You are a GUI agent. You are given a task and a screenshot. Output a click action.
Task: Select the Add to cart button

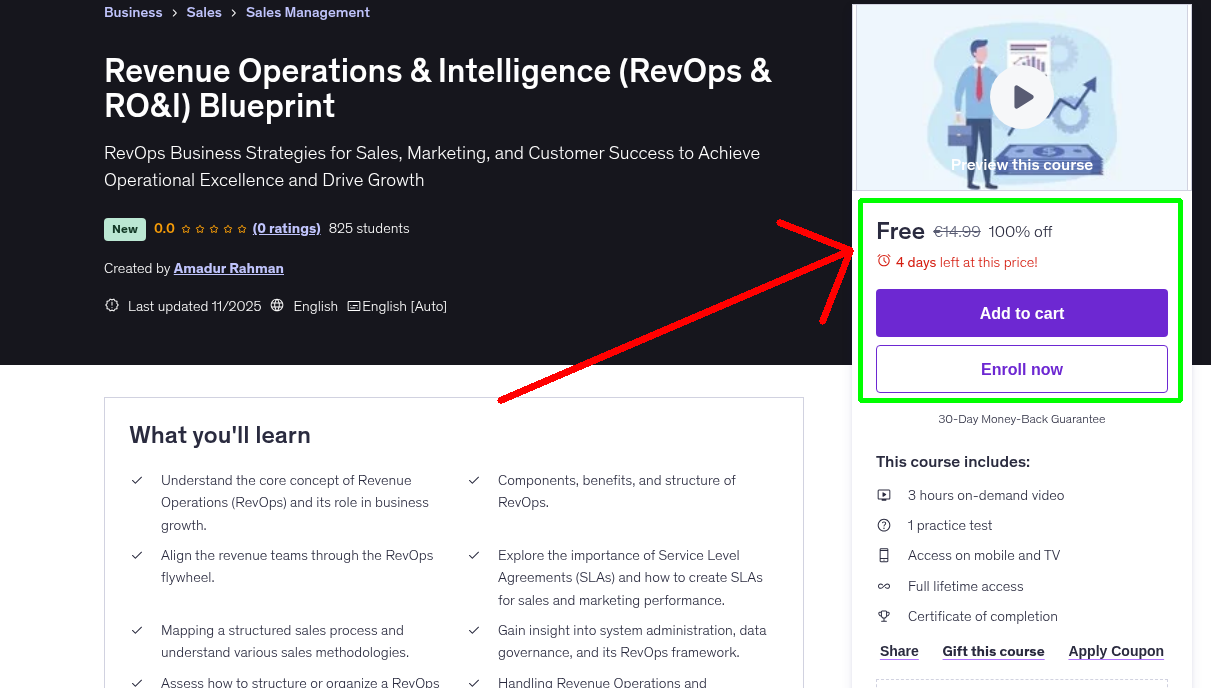1021,313
